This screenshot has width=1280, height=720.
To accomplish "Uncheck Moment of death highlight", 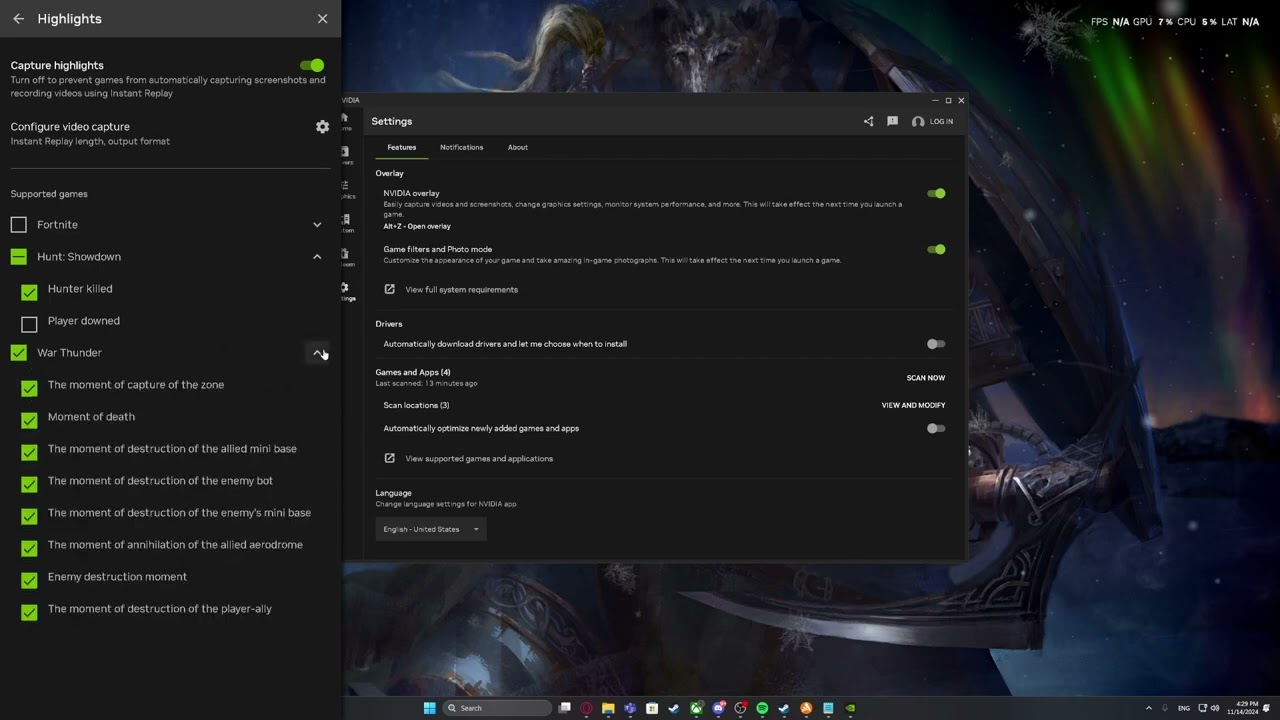I will (29, 420).
